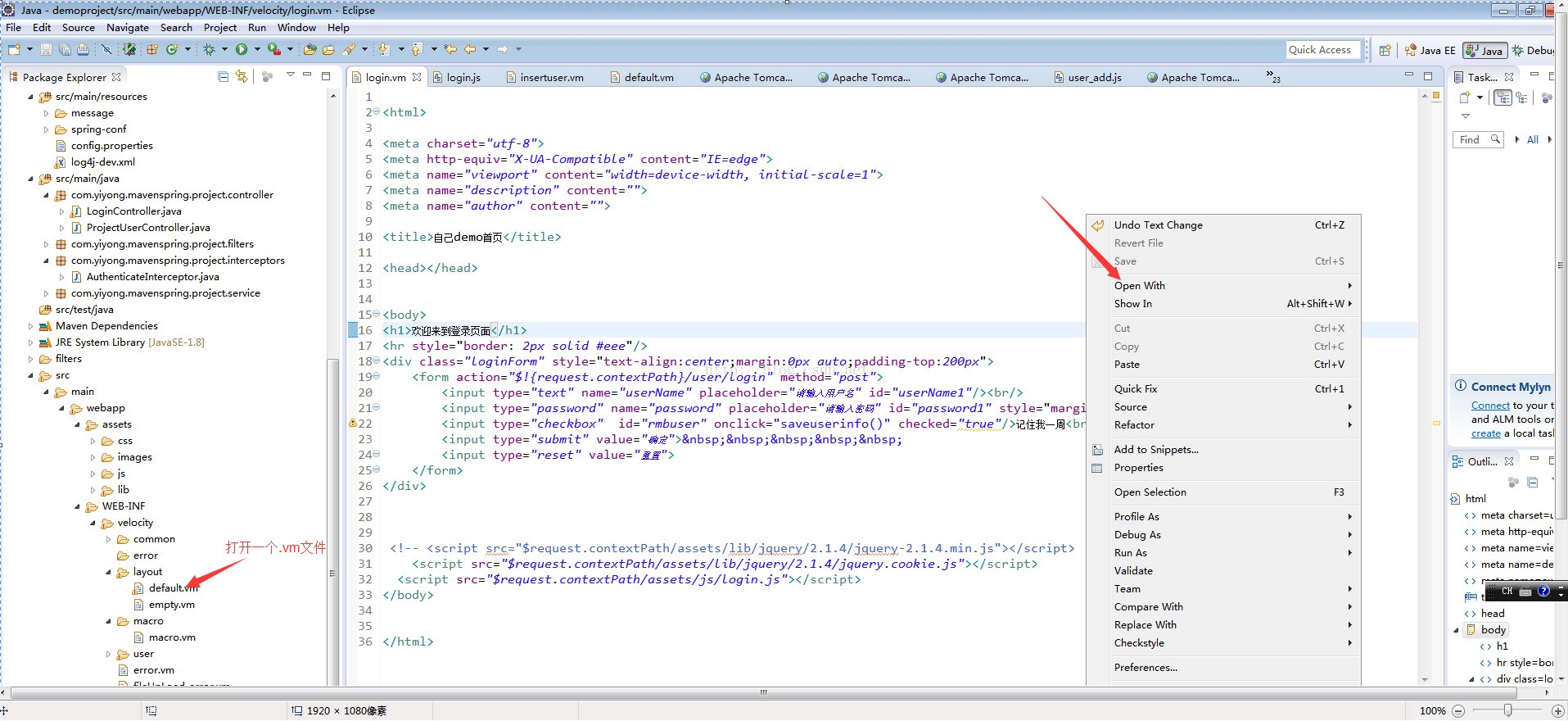Collapse the WEB-INF folder
Image resolution: width=1568 pixels, height=721 pixels.
point(78,506)
